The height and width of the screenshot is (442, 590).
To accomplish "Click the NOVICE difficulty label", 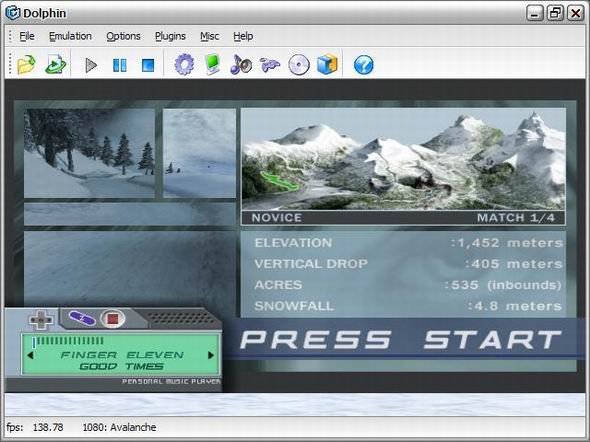I will (277, 217).
